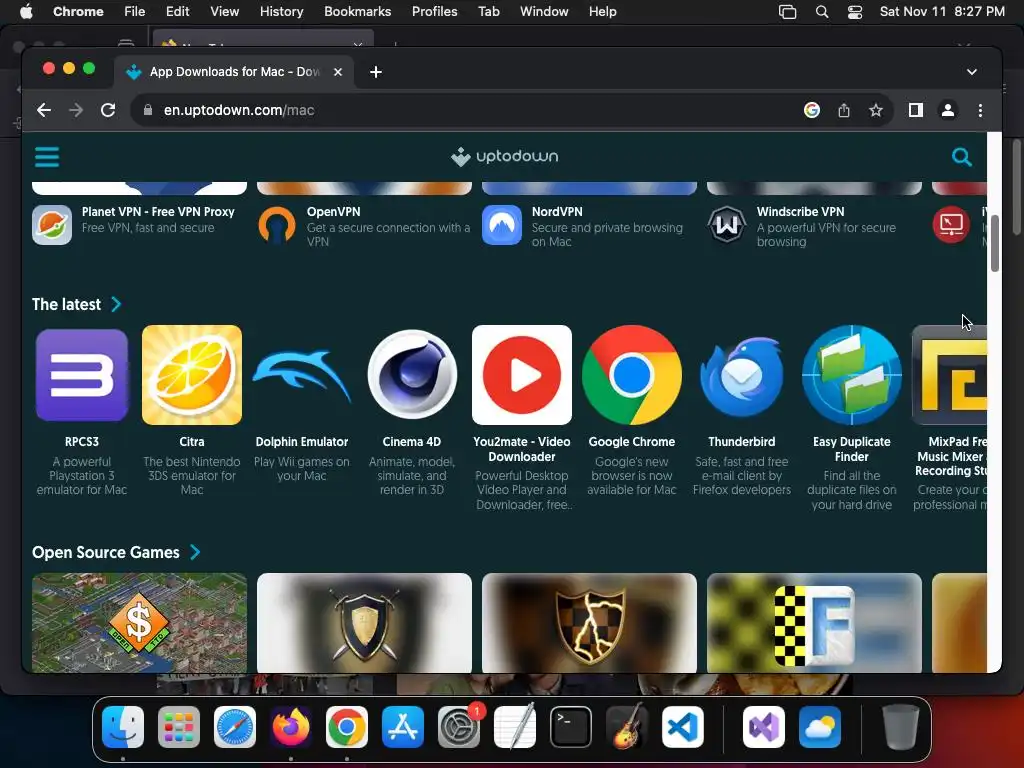Open the lightning shield game thumbnail
Viewport: 1024px width, 768px height.
pyautogui.click(x=589, y=622)
